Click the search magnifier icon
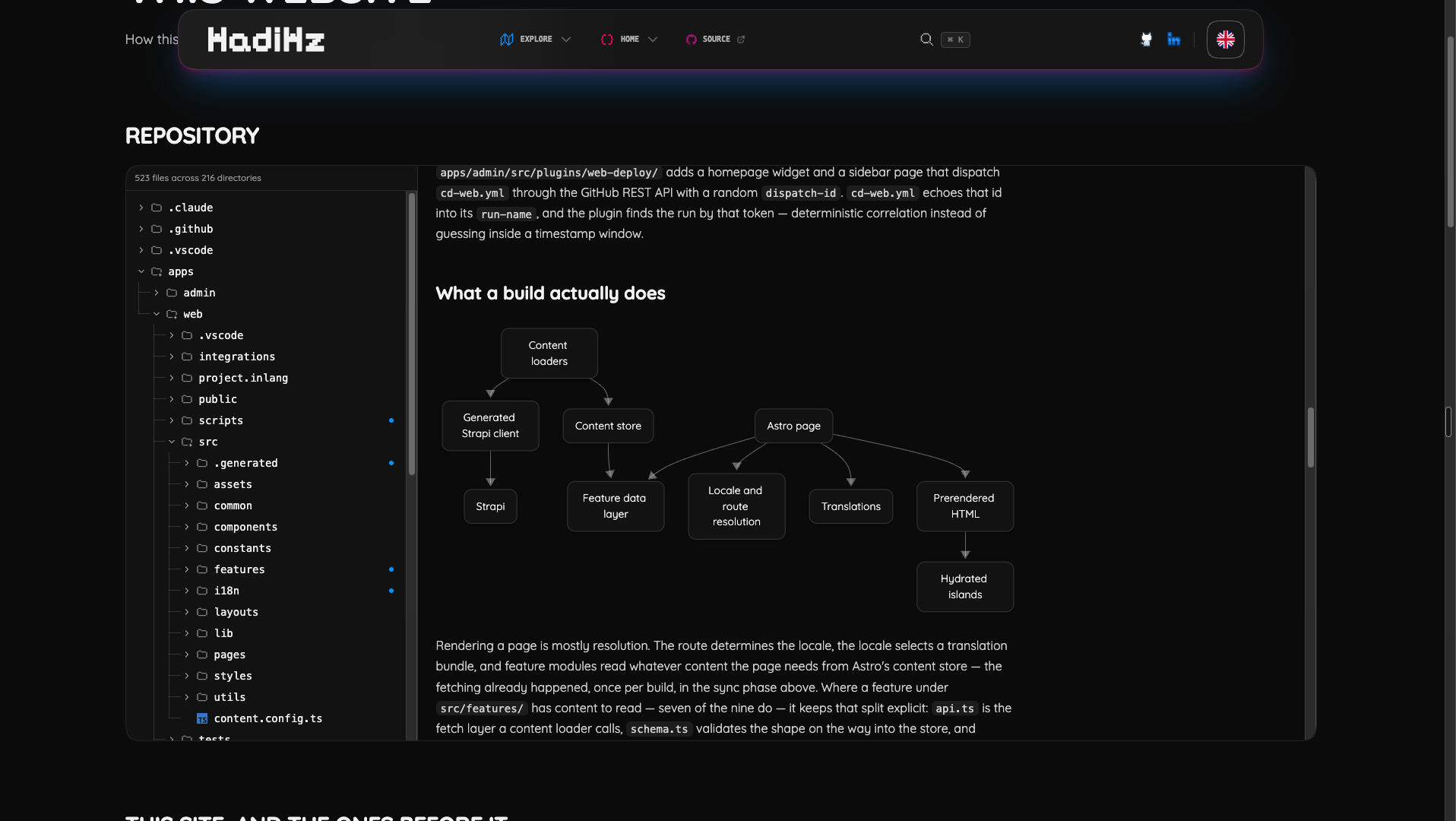The image size is (1456, 821). (x=926, y=40)
